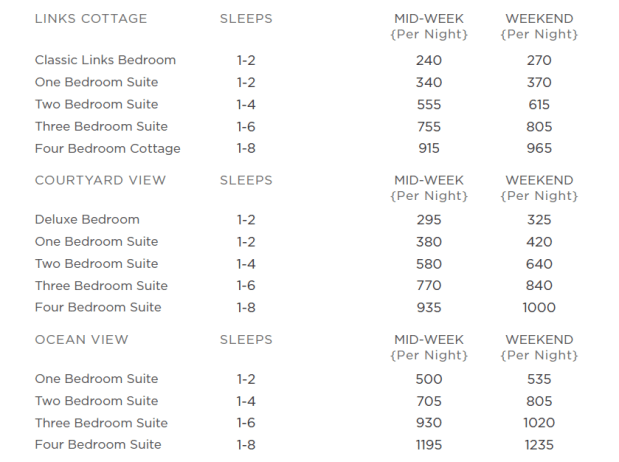Select the 915 Four Bedroom Cottage price
This screenshot has height=462, width=619.
[x=429, y=149]
